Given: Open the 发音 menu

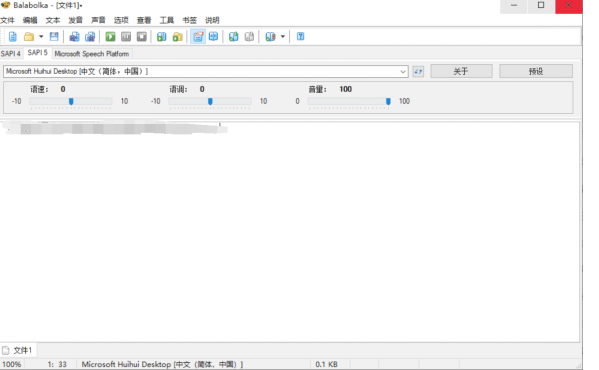Looking at the screenshot, I should pyautogui.click(x=75, y=20).
